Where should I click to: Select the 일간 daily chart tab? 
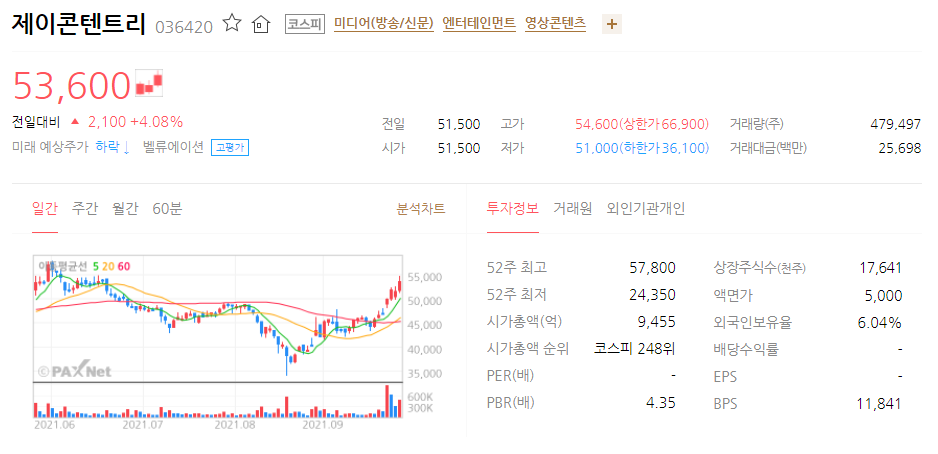click(44, 209)
